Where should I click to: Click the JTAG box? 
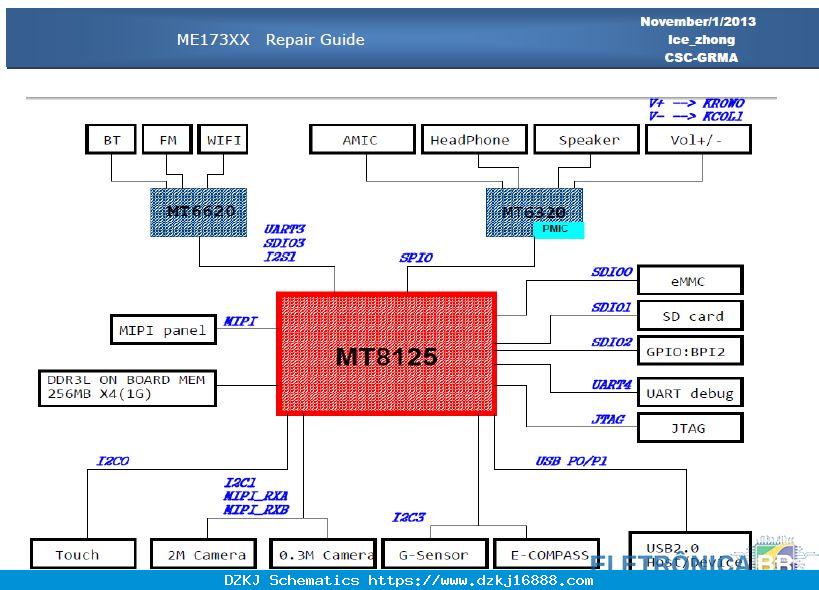[x=690, y=428]
